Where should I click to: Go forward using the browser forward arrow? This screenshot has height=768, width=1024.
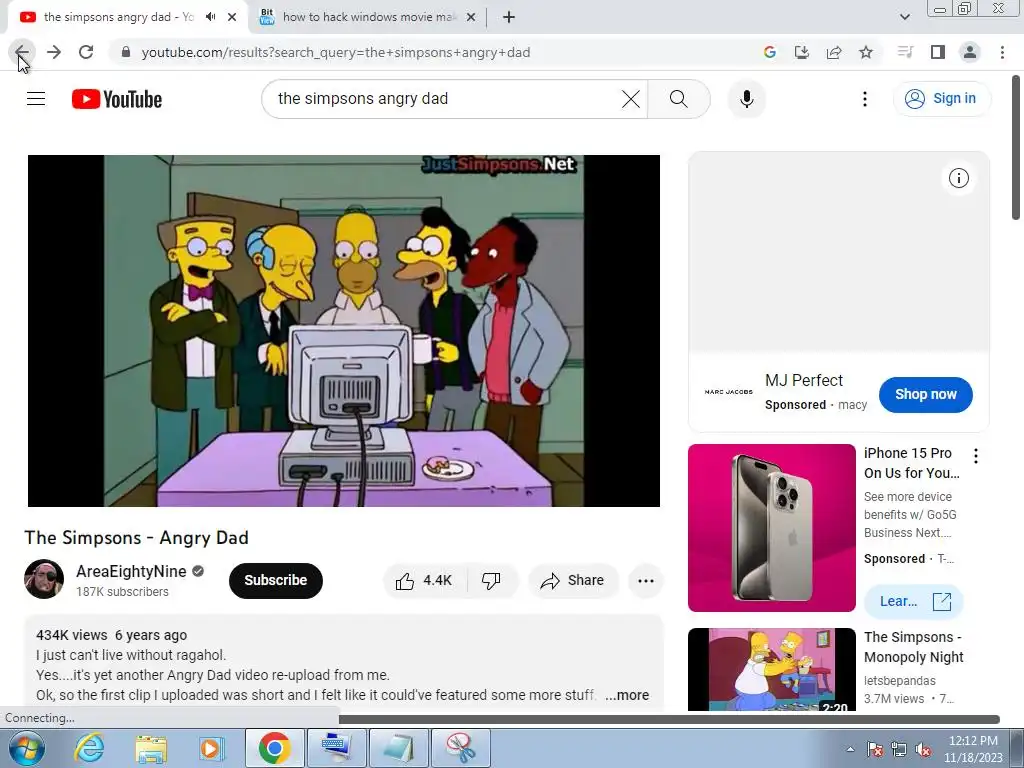(54, 52)
